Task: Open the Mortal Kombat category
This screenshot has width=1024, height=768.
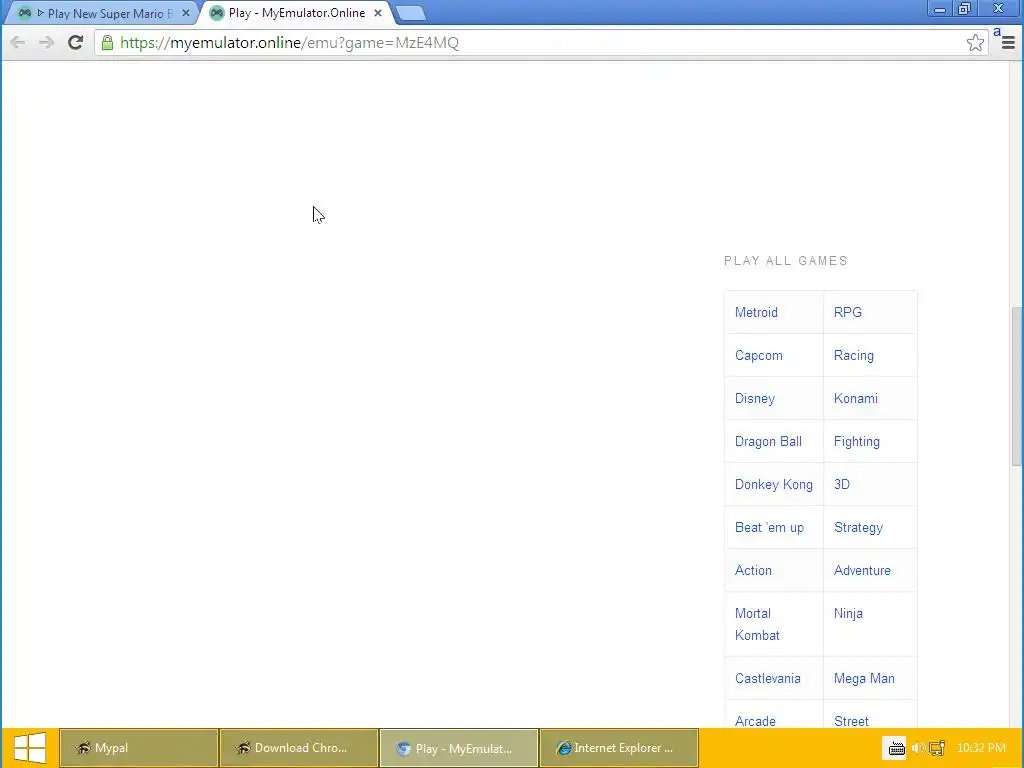Action: [x=757, y=624]
